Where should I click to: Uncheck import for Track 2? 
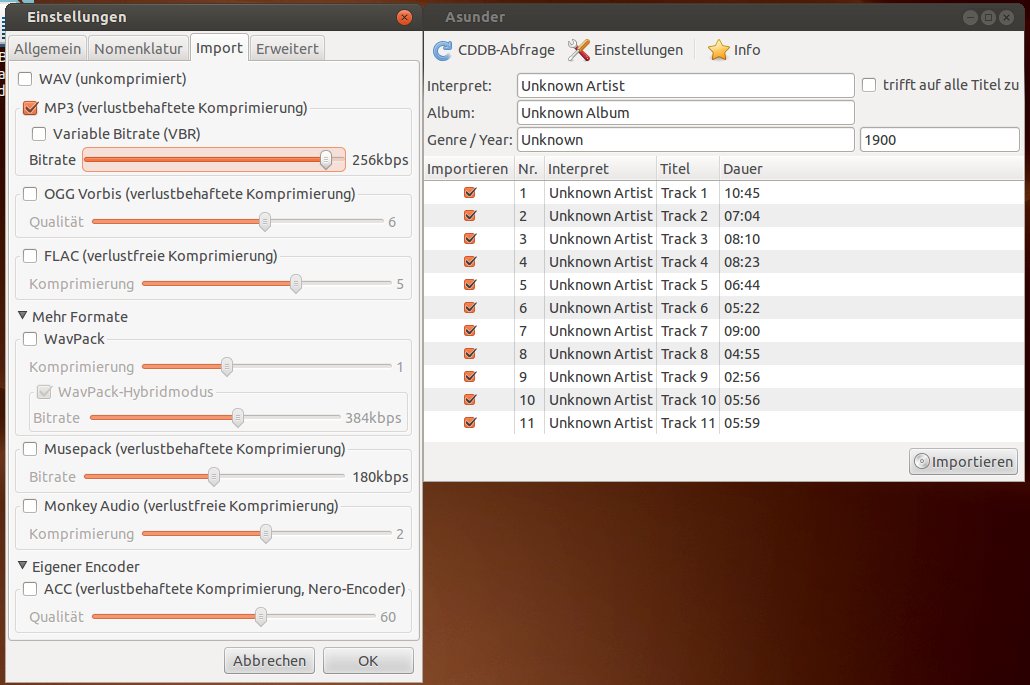tap(470, 215)
